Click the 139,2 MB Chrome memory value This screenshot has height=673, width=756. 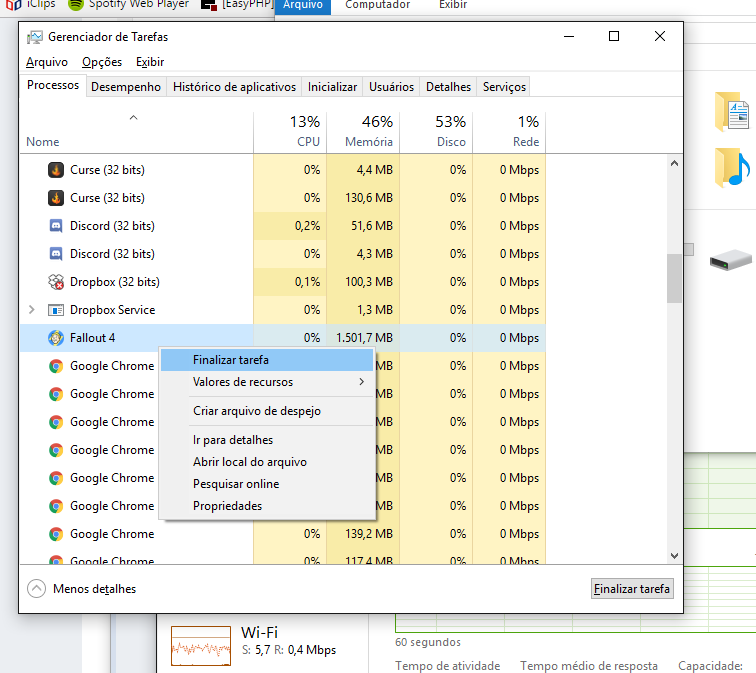pos(369,534)
